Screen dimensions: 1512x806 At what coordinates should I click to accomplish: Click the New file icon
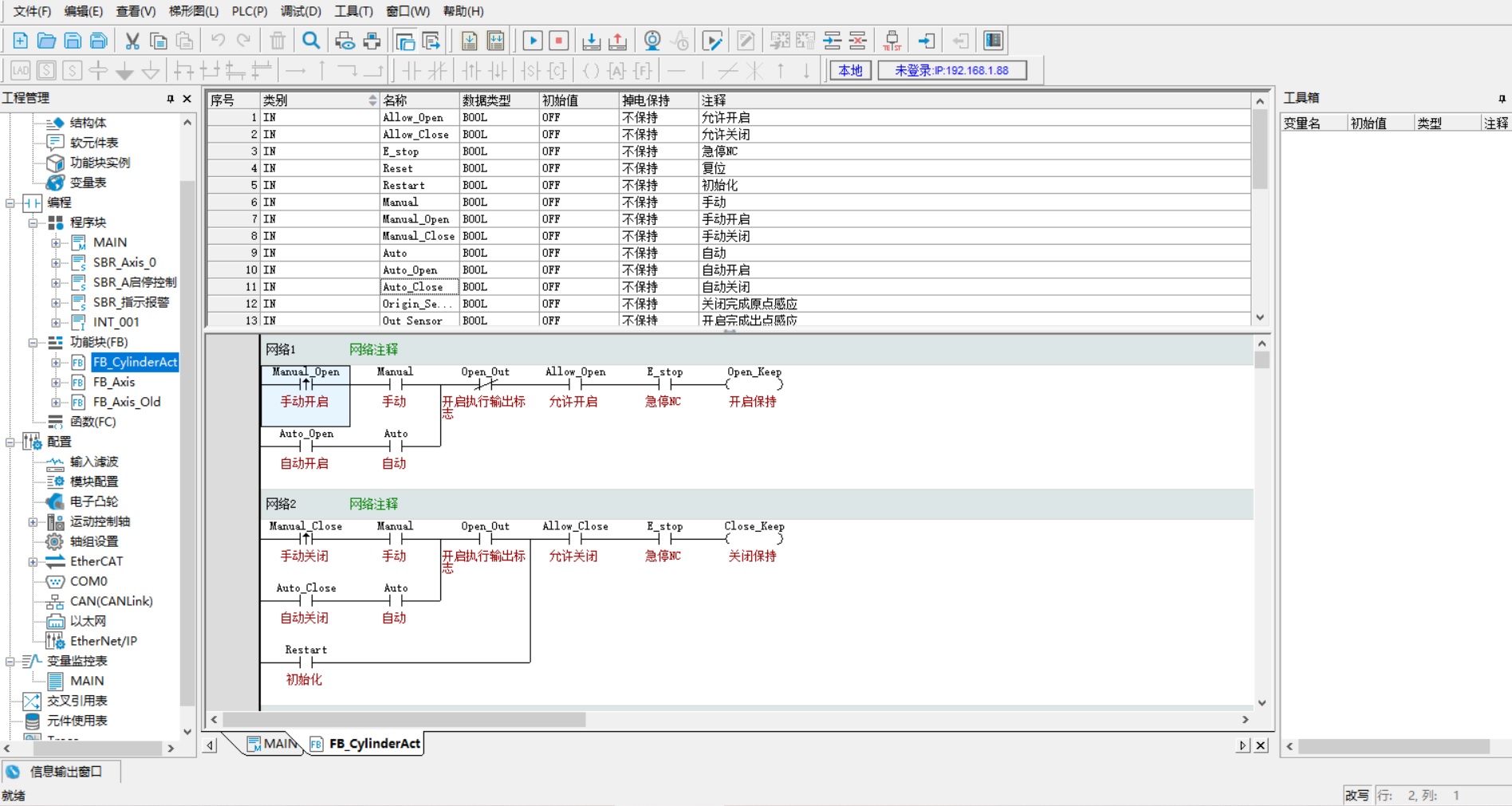(x=21, y=41)
